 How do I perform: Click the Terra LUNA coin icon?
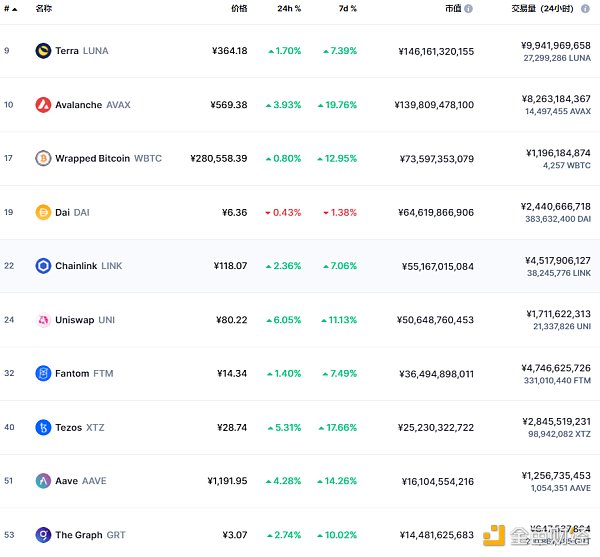coord(43,51)
